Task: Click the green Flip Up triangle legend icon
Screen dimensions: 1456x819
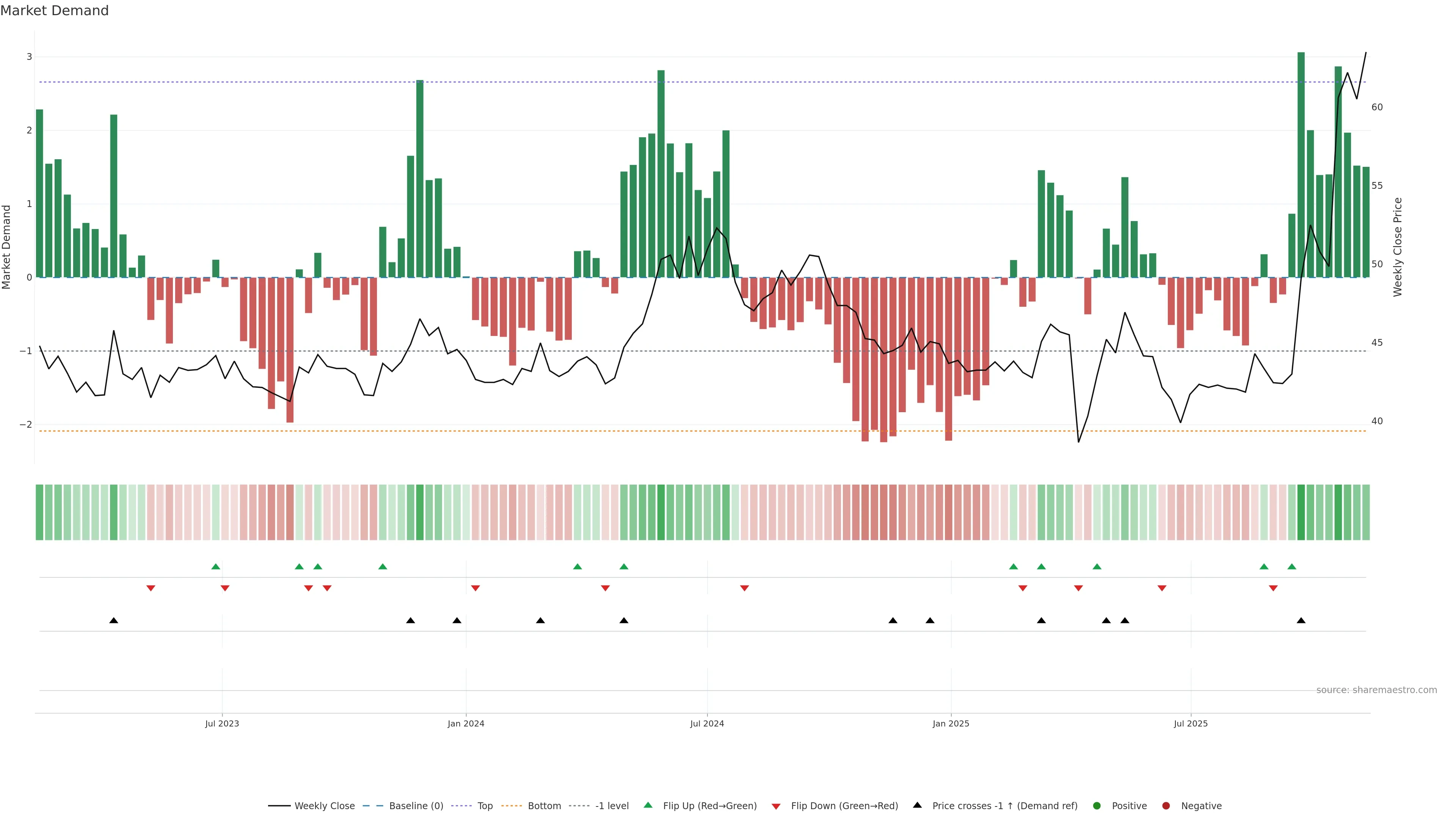Action: click(648, 805)
